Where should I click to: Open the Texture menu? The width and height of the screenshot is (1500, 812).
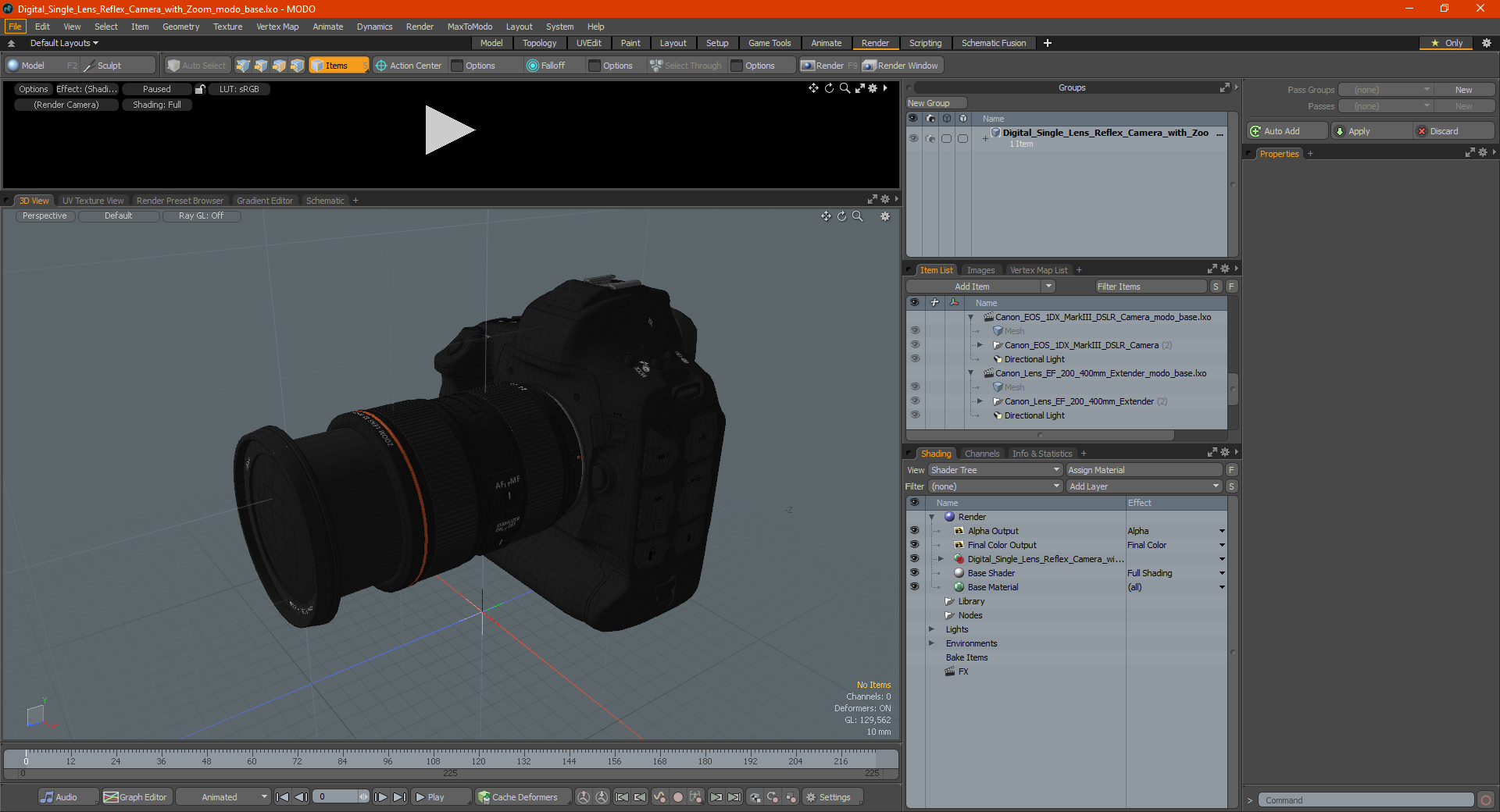[227, 27]
